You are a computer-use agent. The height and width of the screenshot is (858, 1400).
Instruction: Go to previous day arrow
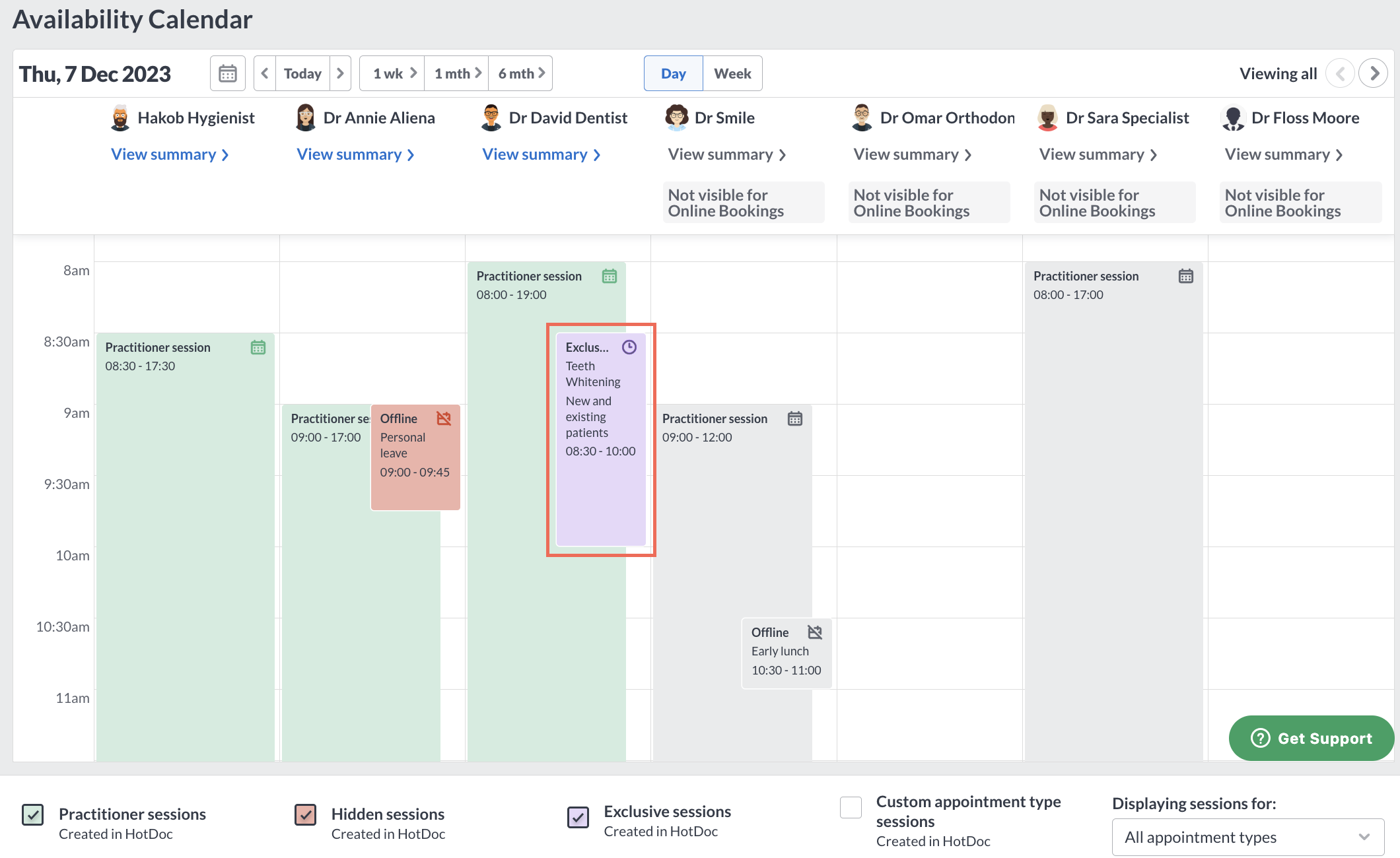point(265,73)
